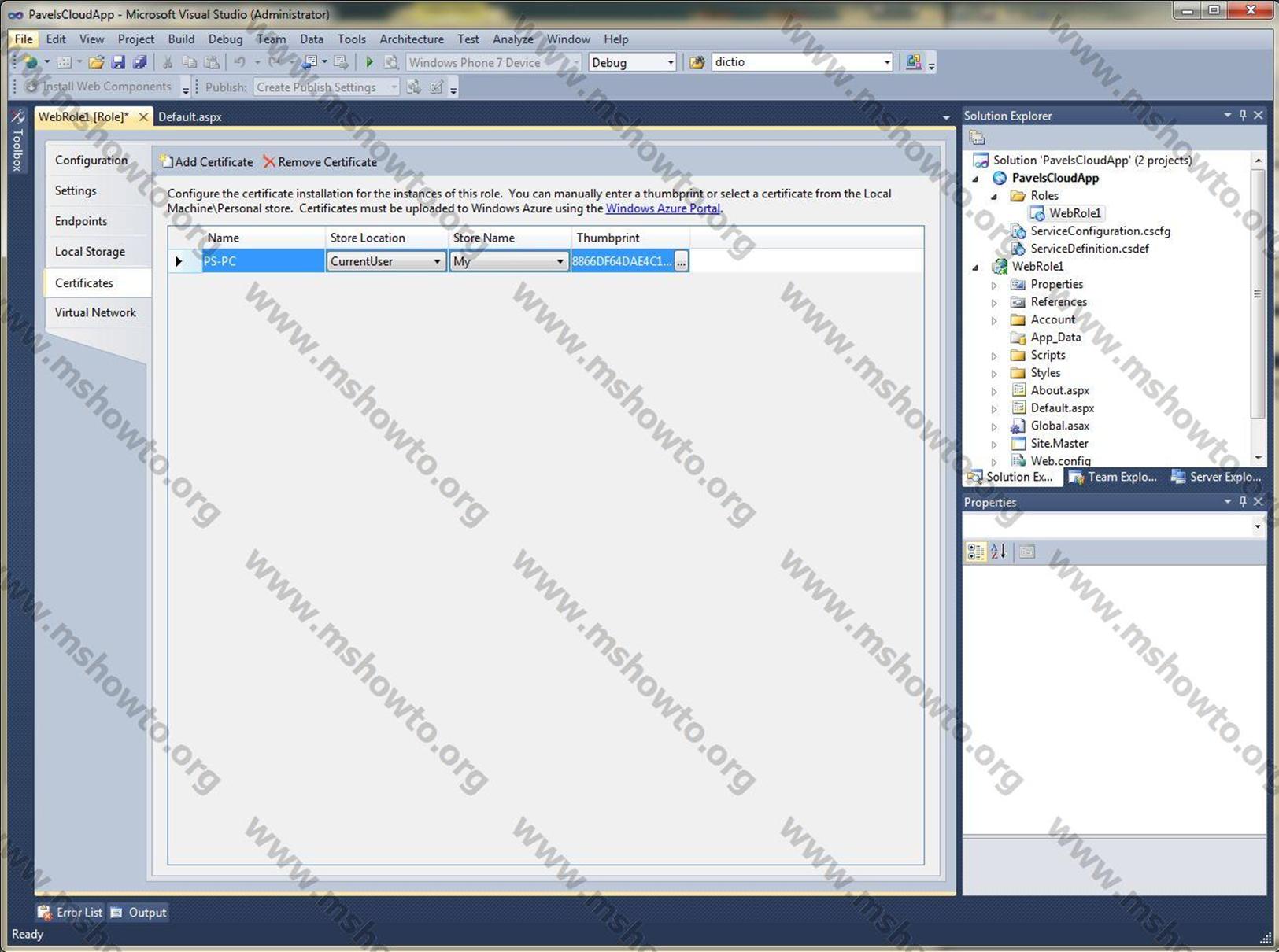This screenshot has width=1279, height=952.
Task: Open the File menu
Action: coord(24,39)
